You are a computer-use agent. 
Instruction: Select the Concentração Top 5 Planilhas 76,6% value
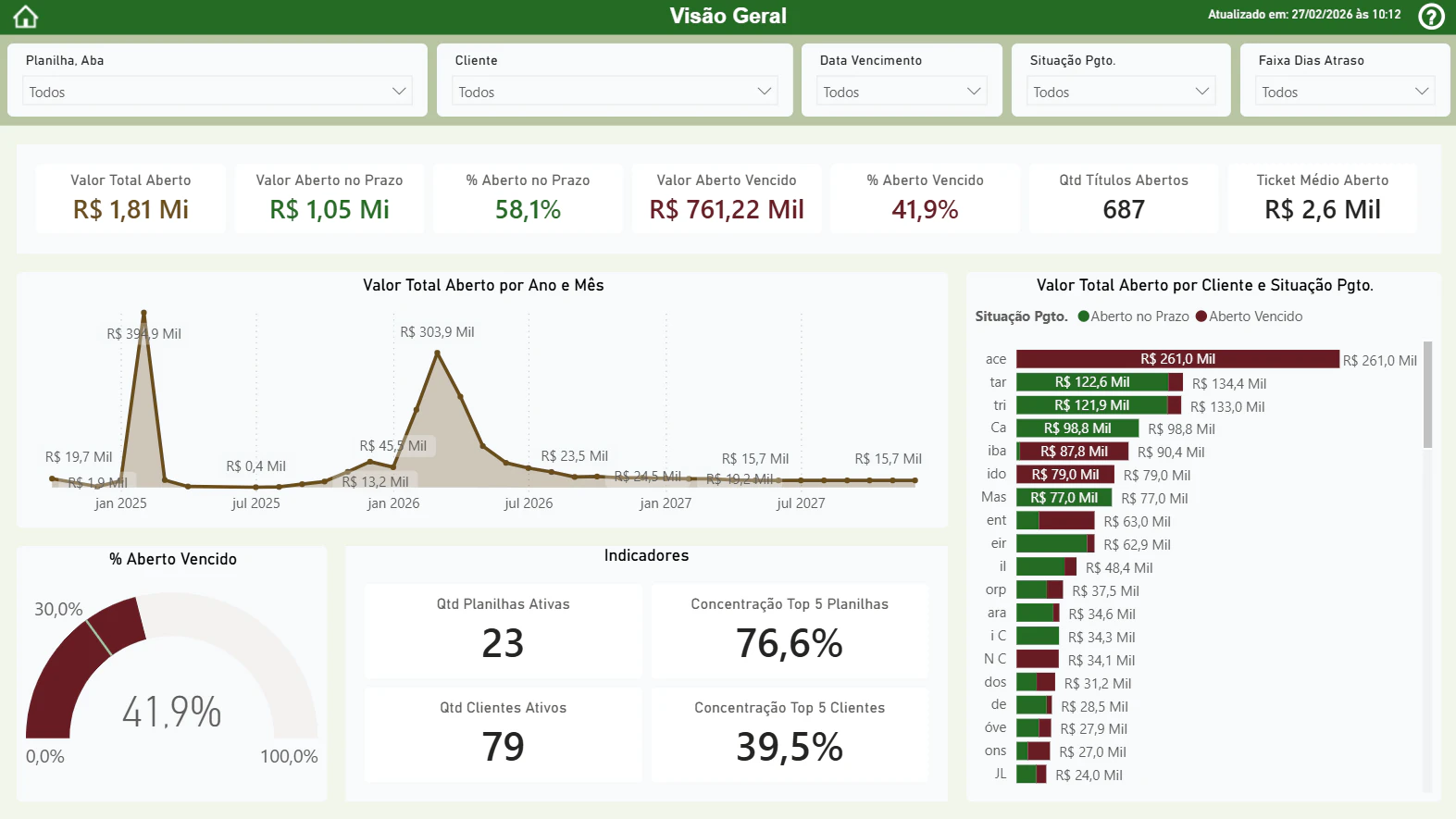pyautogui.click(x=790, y=643)
